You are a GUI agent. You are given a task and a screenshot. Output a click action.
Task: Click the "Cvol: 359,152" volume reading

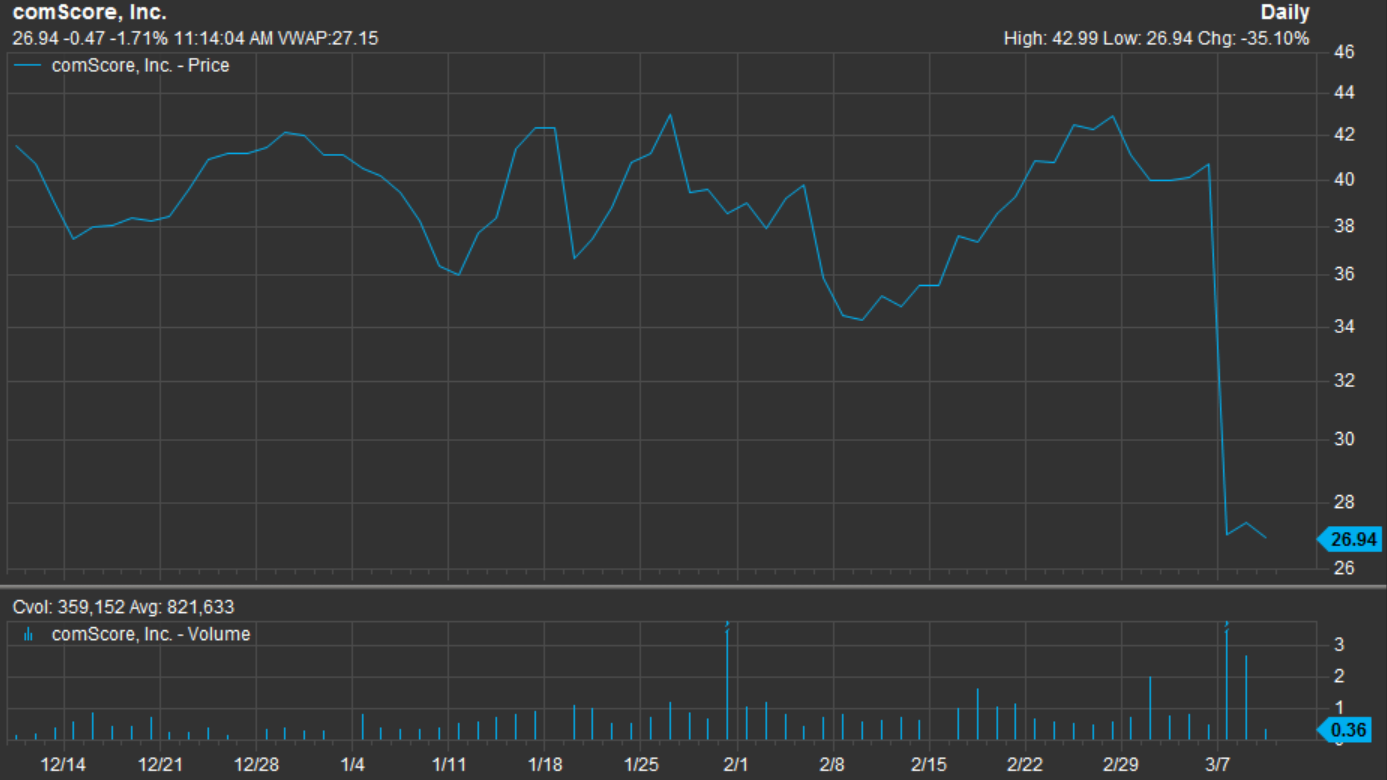66,608
